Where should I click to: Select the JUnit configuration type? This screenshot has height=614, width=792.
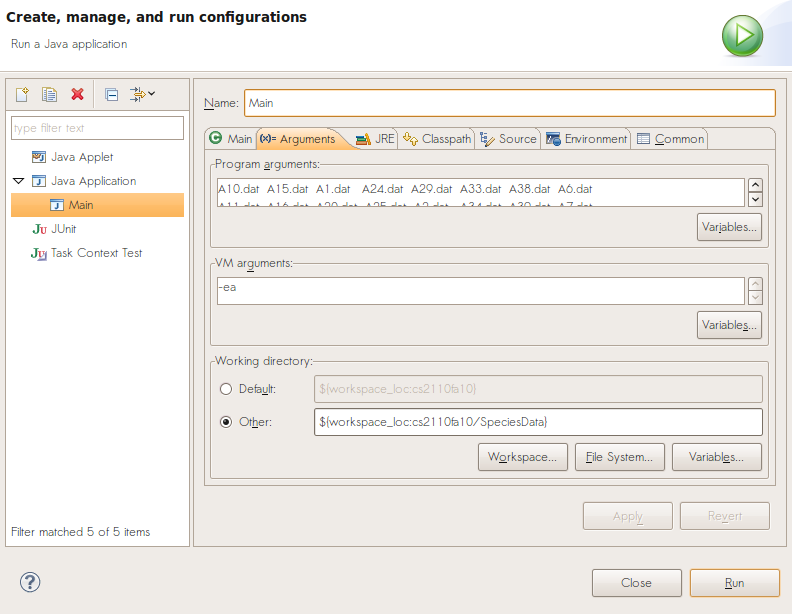pos(63,229)
